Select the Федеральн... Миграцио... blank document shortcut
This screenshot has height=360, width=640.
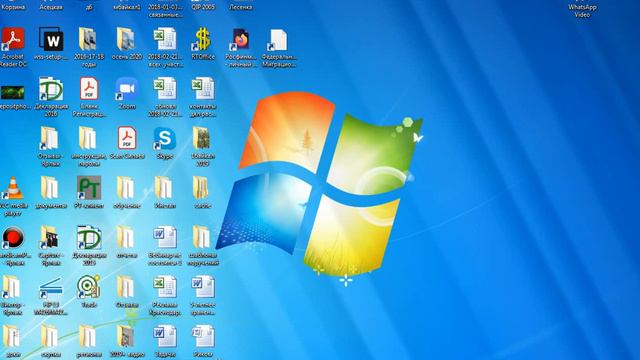[278, 40]
